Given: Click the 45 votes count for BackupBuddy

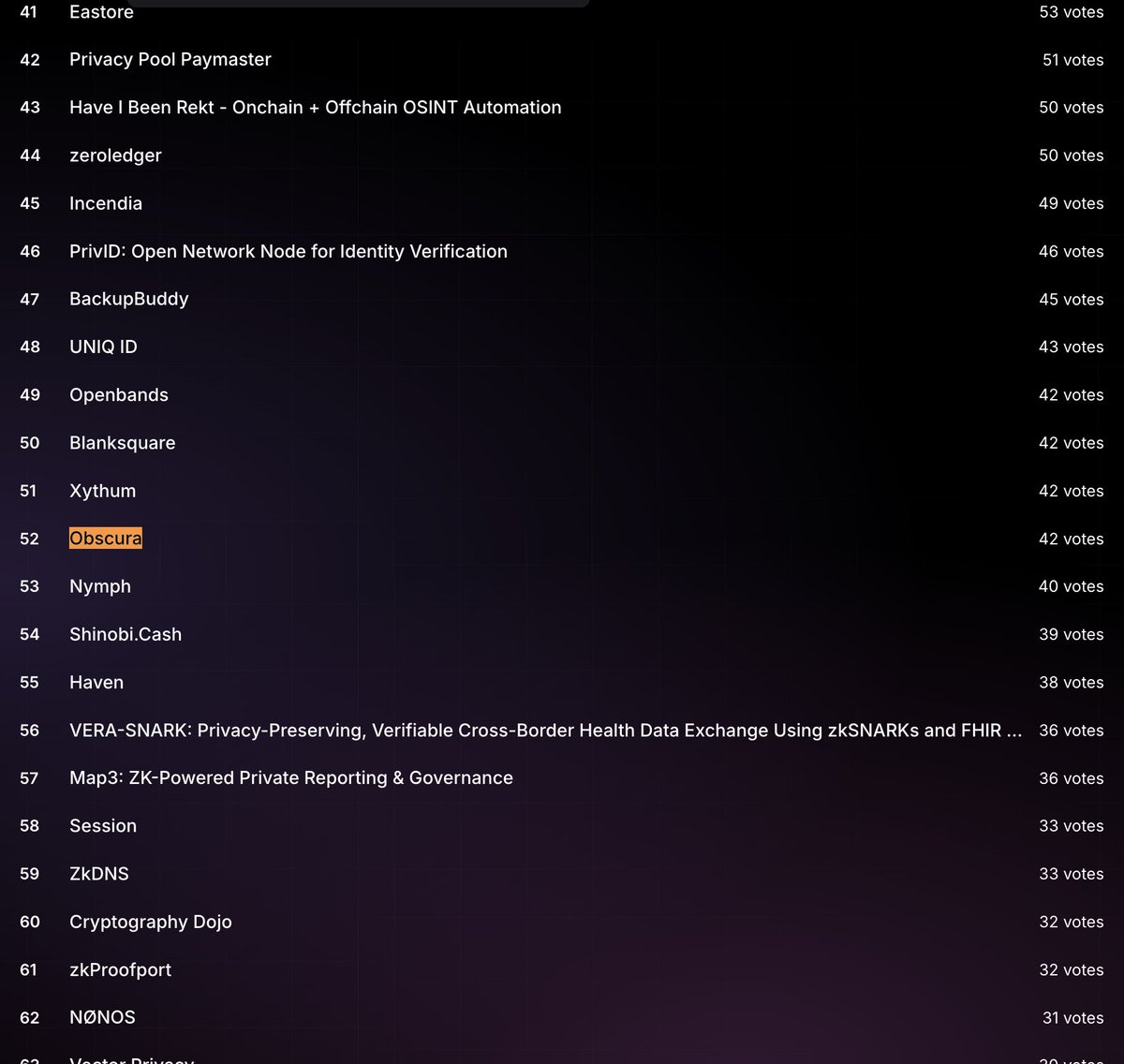Looking at the screenshot, I should (1072, 300).
